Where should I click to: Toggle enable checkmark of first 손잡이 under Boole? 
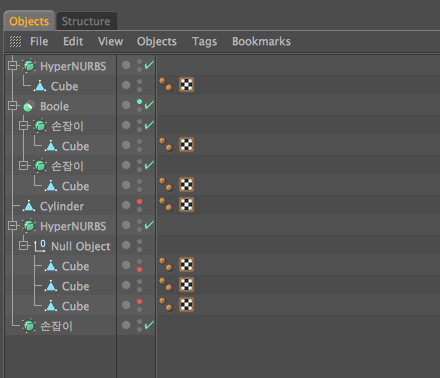[149, 125]
